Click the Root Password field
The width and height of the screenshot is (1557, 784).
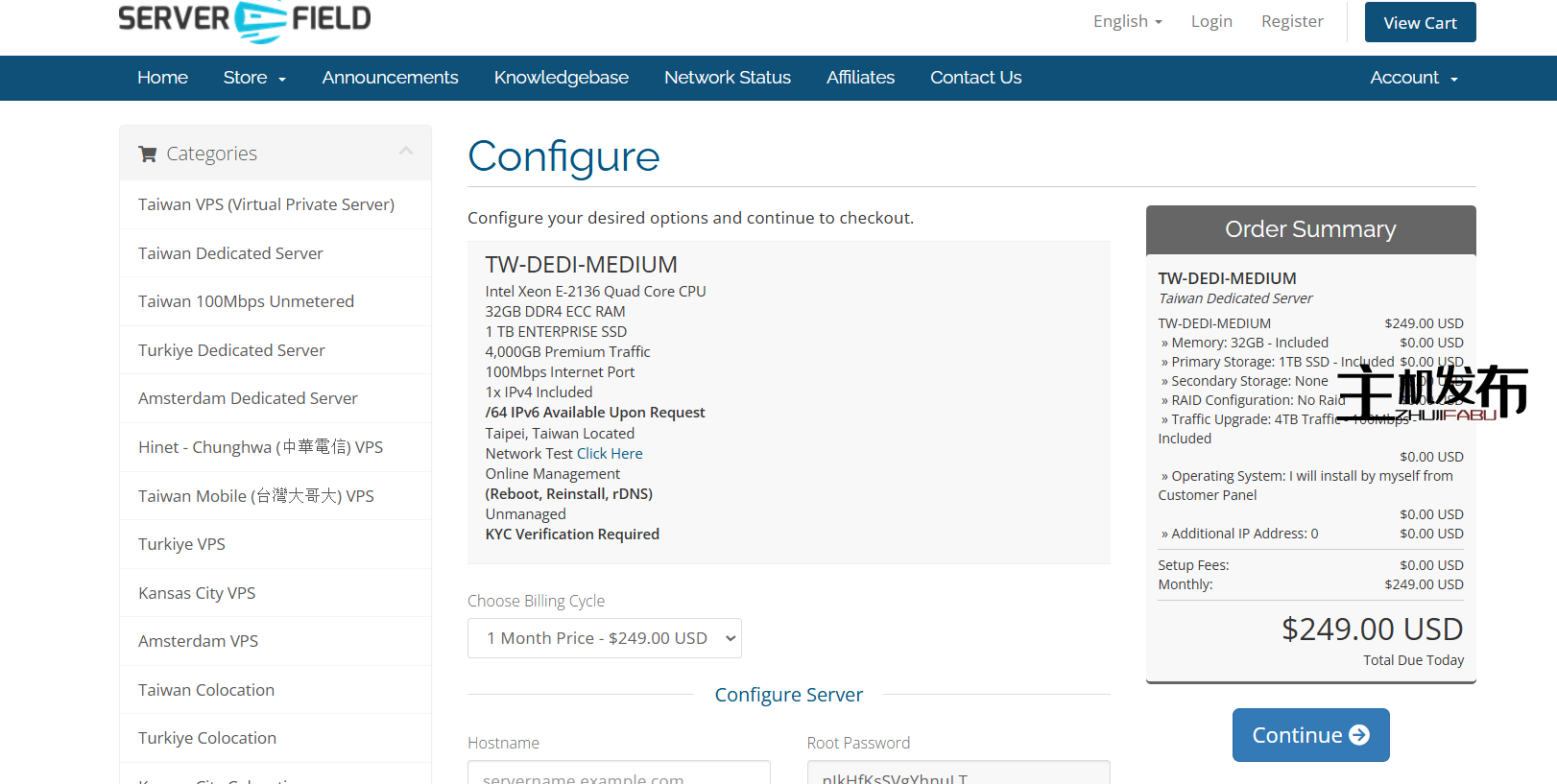tap(958, 773)
